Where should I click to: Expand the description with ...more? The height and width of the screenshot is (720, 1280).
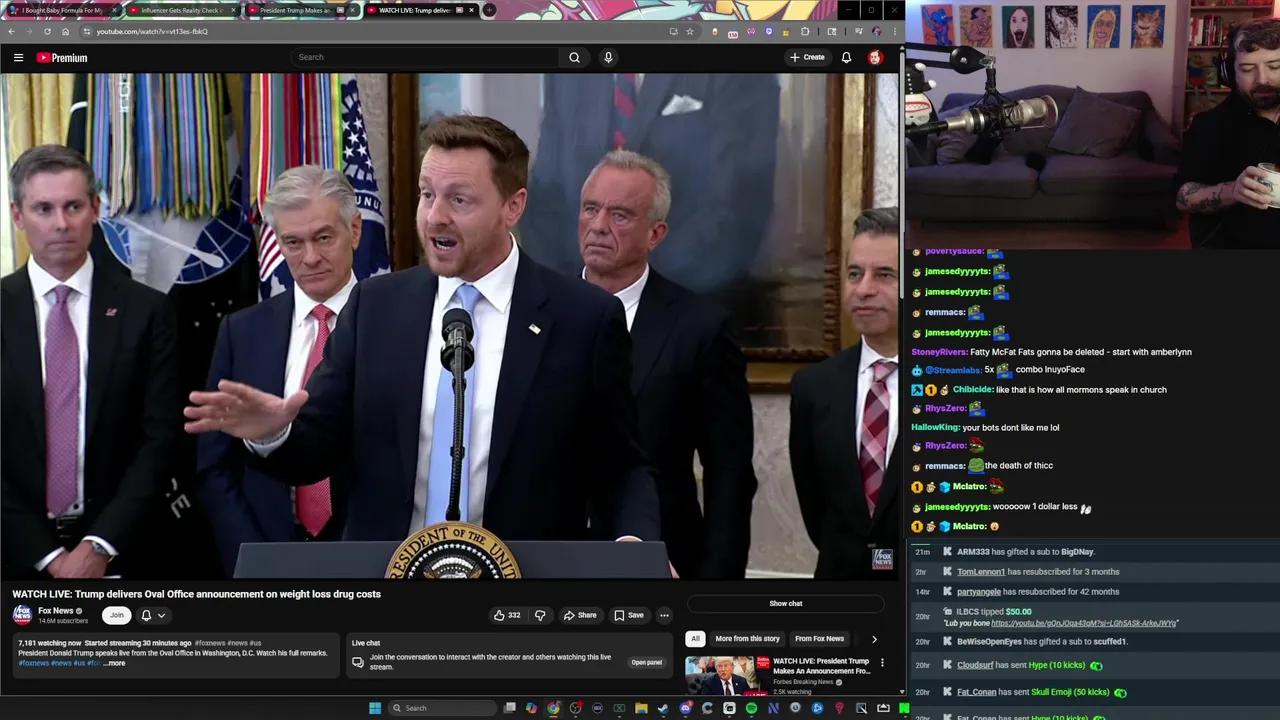pyautogui.click(x=115, y=663)
